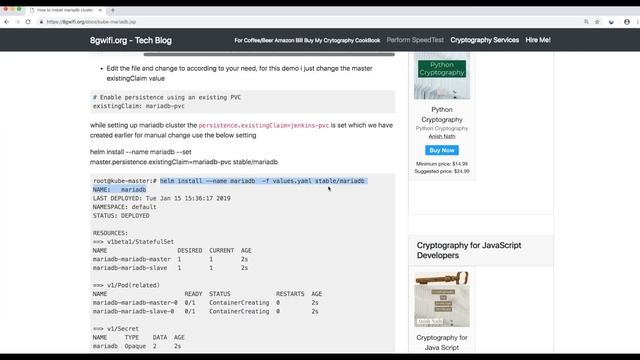
Task: Open the Hire Me! nav link
Action: pos(538,40)
